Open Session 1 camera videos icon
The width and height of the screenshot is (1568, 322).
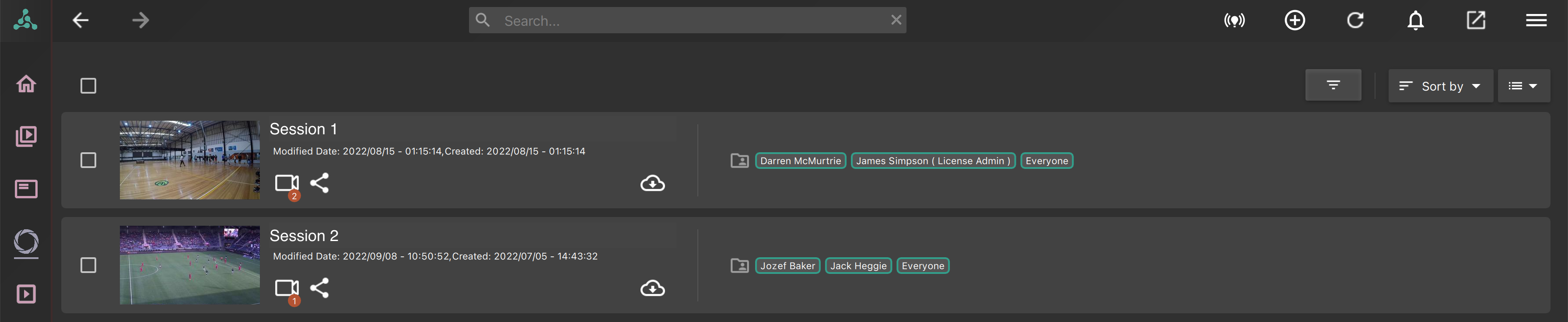[287, 183]
